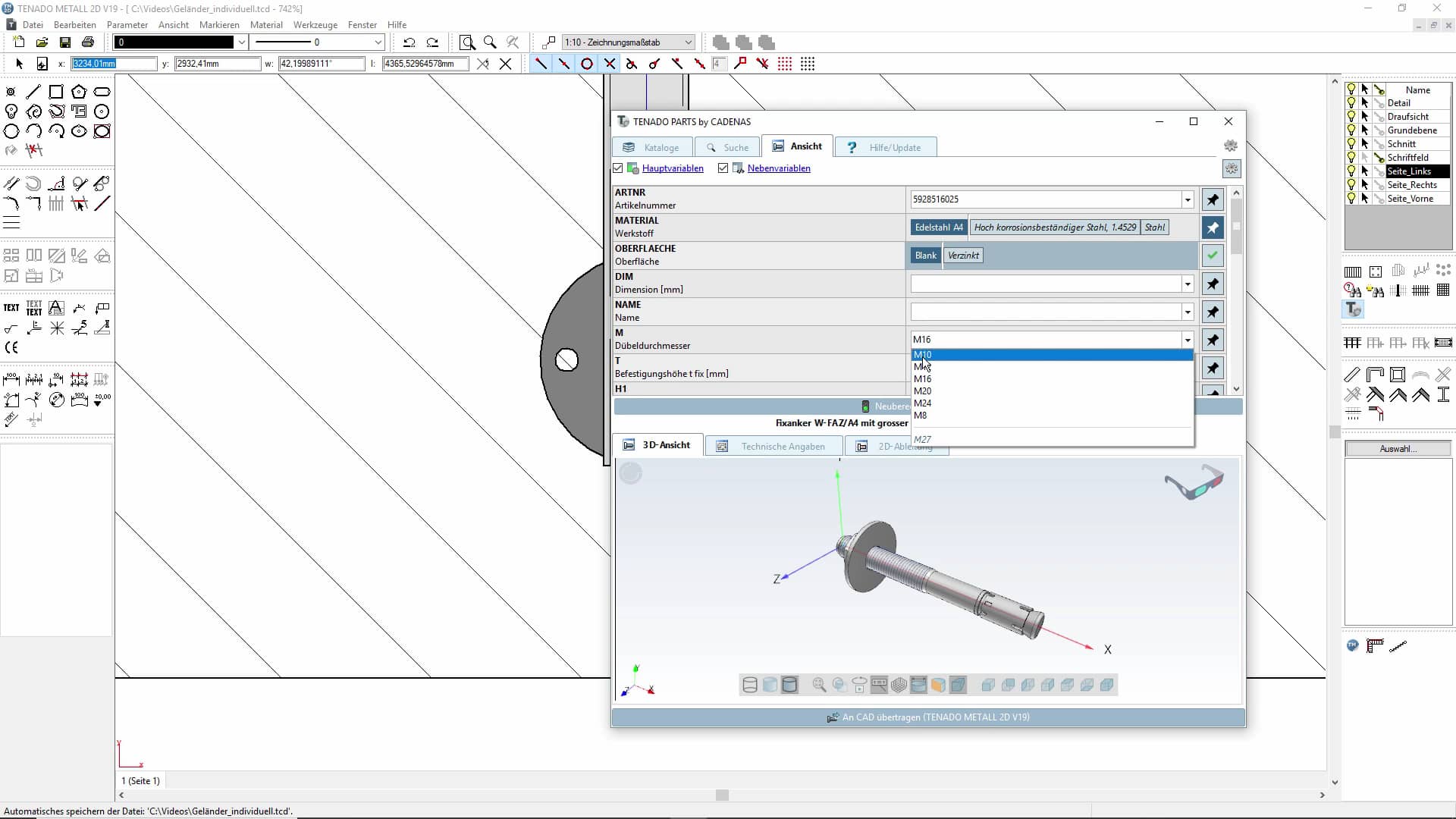1456x819 pixels.
Task: Click the undo arrow icon
Action: point(409,42)
